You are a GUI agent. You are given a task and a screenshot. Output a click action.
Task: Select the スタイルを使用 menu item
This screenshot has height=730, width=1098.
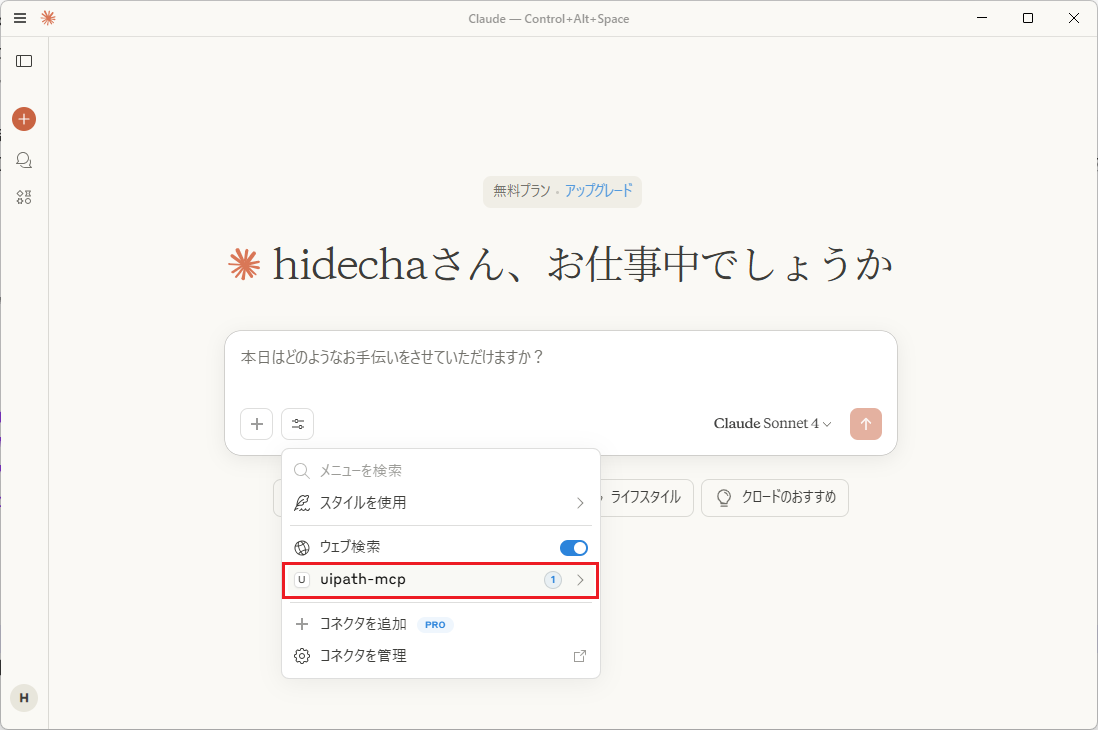tap(440, 503)
